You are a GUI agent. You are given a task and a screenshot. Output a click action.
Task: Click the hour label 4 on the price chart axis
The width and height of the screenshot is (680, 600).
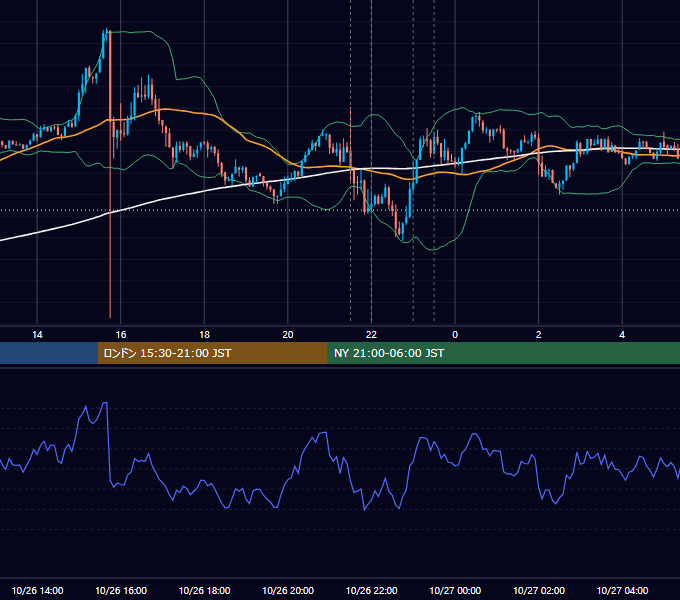pyautogui.click(x=622, y=335)
